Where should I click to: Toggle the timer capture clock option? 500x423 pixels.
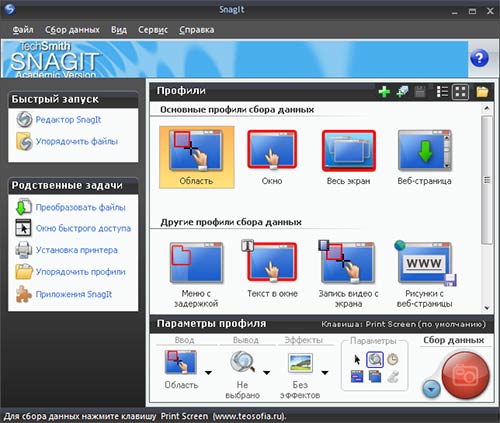click(393, 359)
